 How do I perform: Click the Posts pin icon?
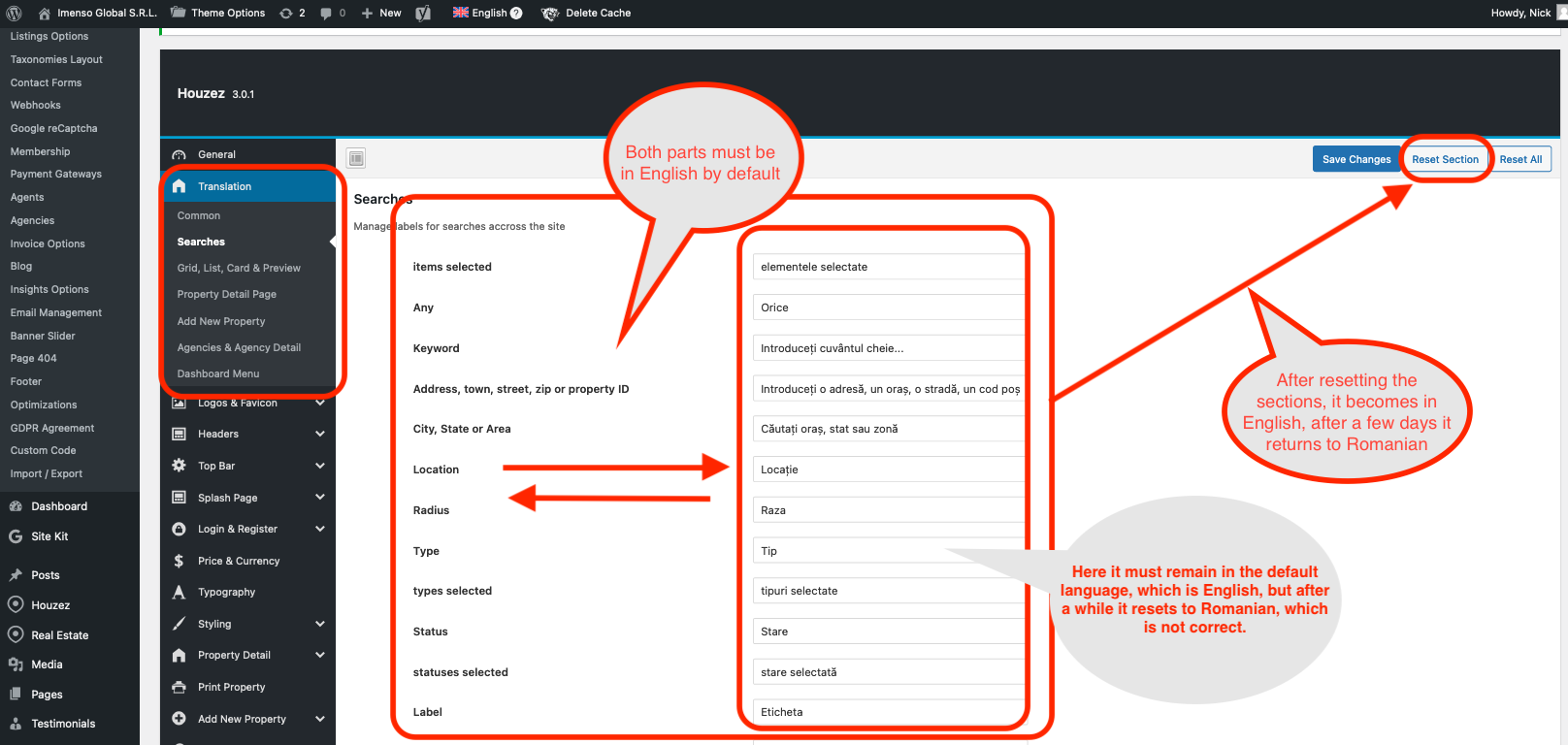click(x=16, y=575)
